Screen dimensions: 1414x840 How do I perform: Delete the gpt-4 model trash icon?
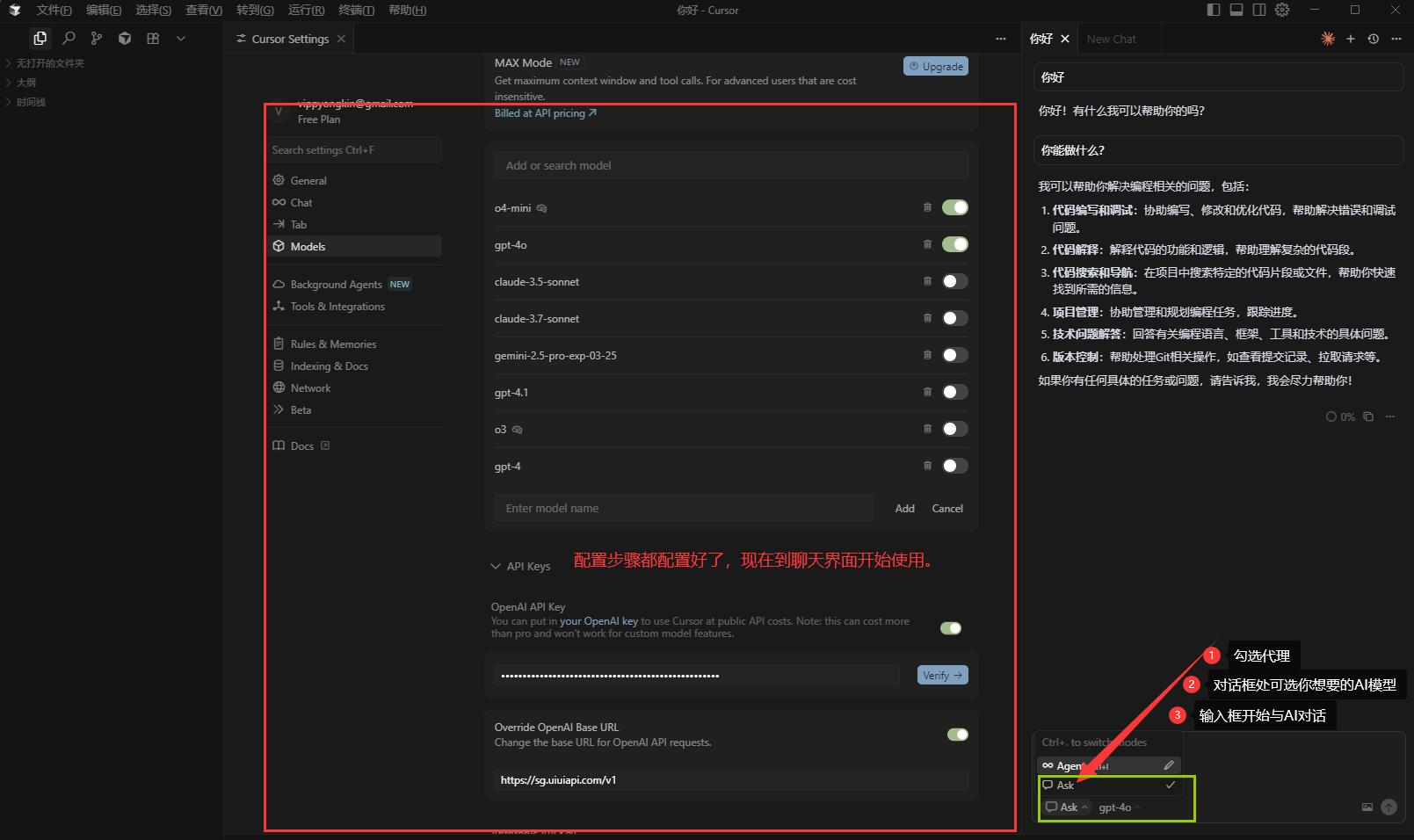click(x=927, y=466)
